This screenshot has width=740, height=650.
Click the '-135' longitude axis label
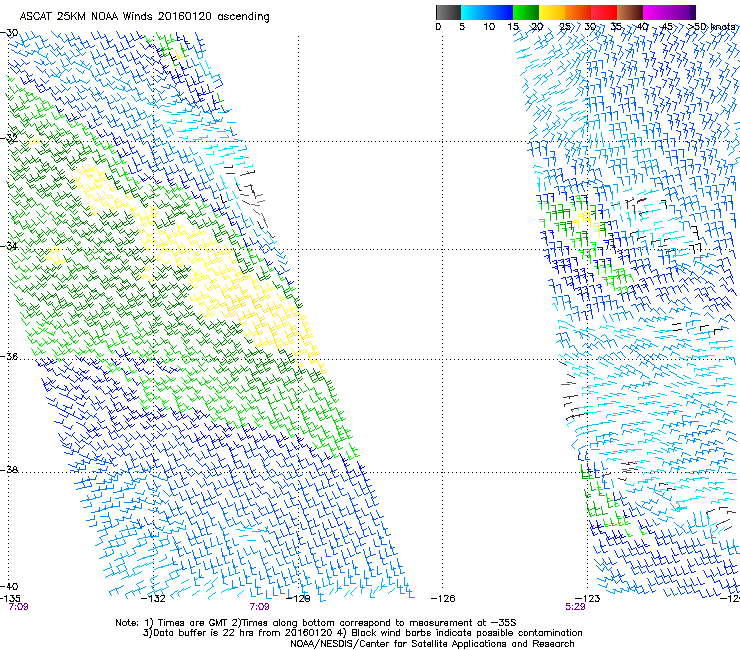pyautogui.click(x=10, y=599)
